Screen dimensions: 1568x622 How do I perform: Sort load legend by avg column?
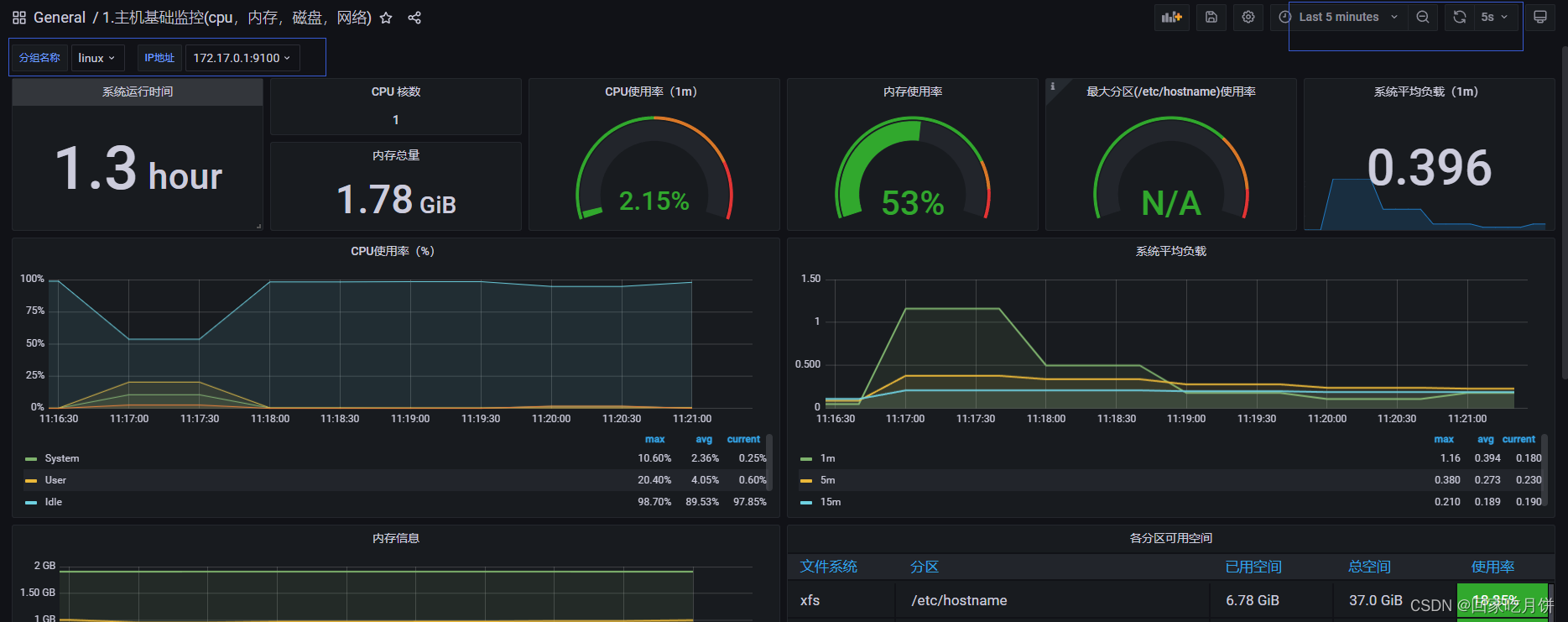click(1486, 439)
